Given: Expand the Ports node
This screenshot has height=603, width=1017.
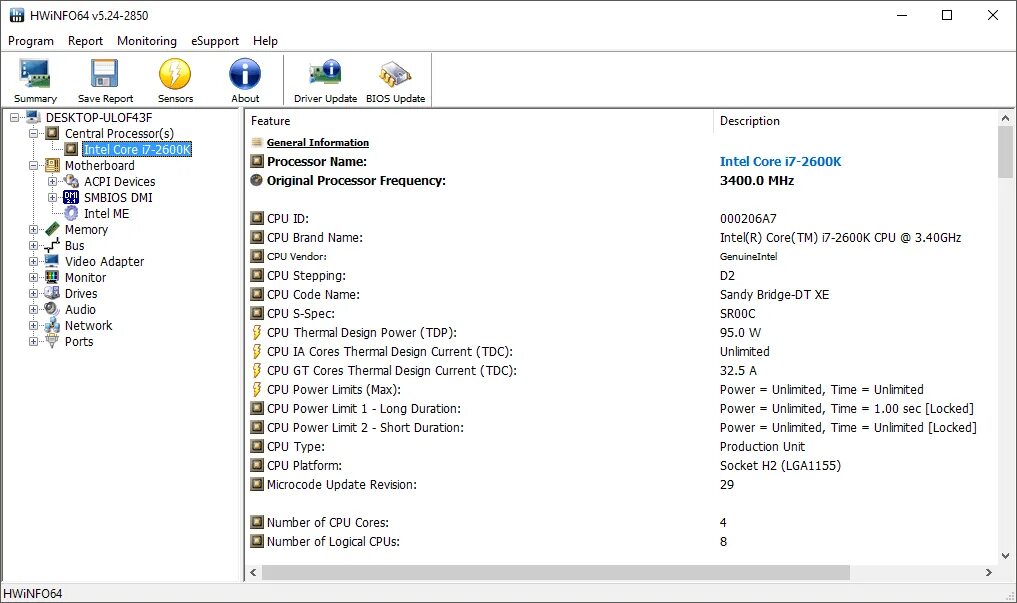Looking at the screenshot, I should (34, 341).
